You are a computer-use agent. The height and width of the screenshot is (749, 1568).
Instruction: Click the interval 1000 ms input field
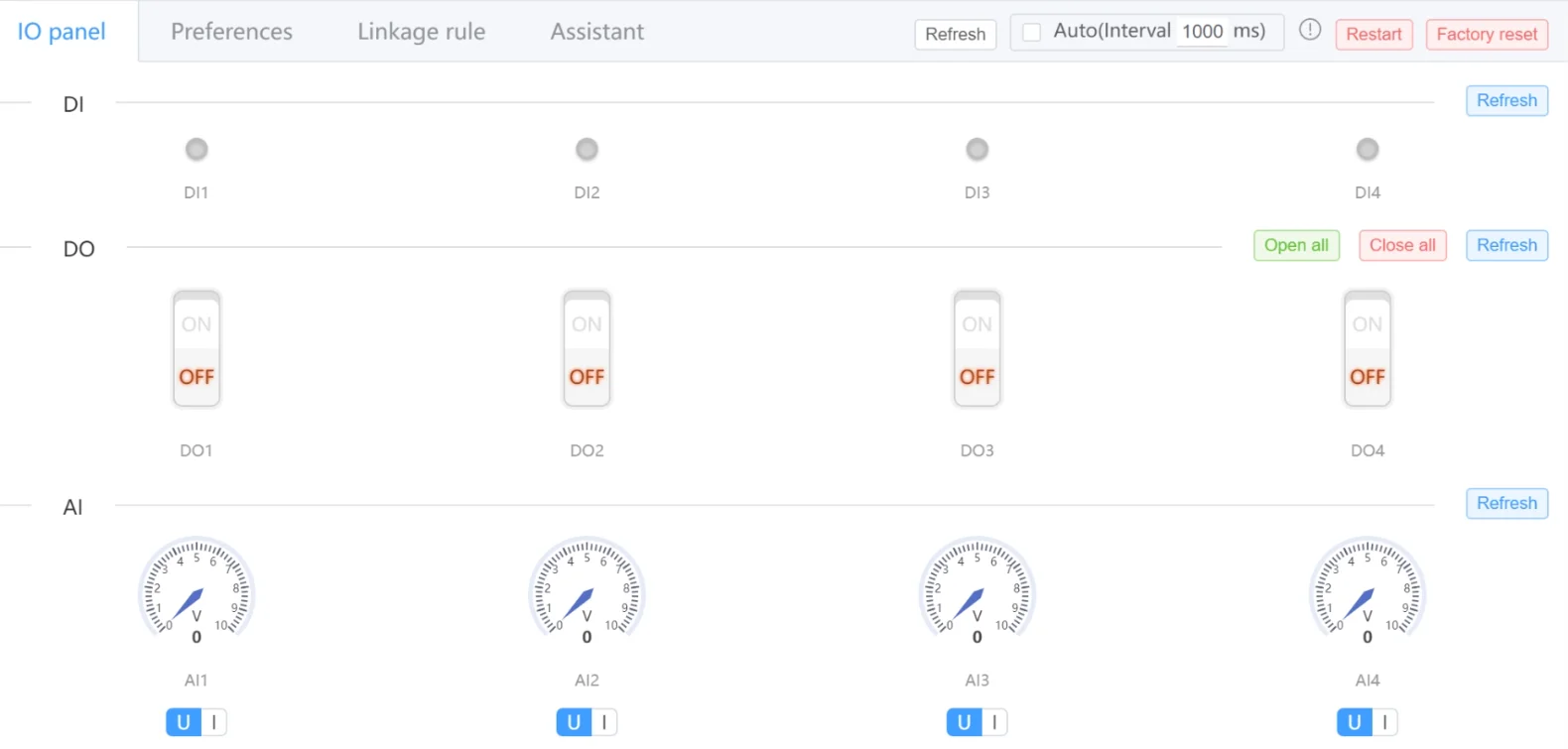tap(1202, 32)
